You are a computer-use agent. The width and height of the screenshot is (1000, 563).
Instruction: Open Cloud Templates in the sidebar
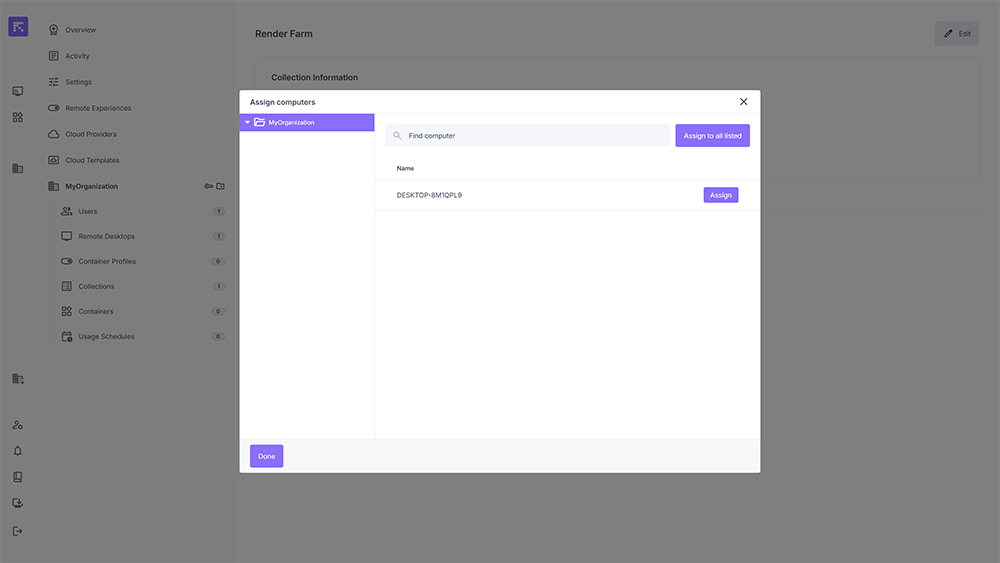(x=92, y=160)
